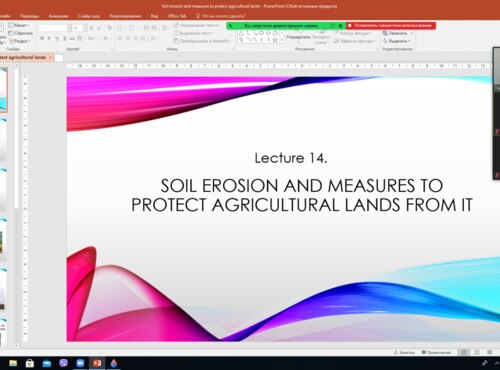The height and width of the screenshot is (370, 500).
Task: Open the Переходы (Transitions) ribbon tab
Action: tap(29, 16)
